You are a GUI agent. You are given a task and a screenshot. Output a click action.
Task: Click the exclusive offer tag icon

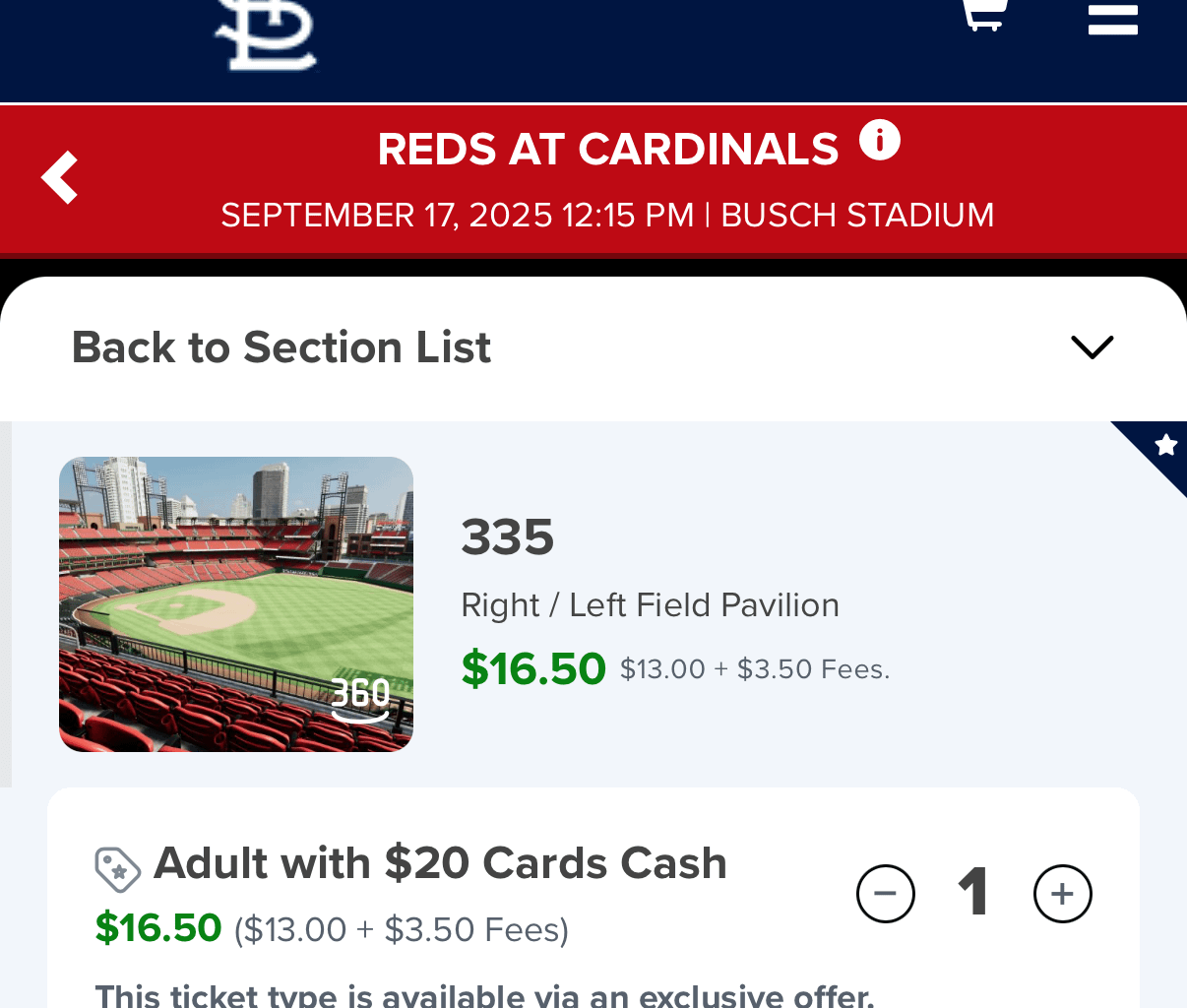[x=118, y=870]
